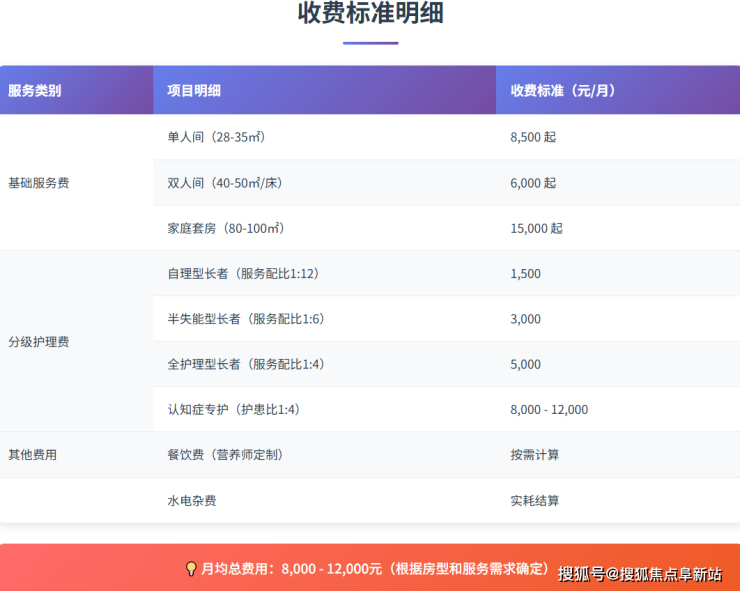Click the 8,500 起 price value

pos(533,137)
